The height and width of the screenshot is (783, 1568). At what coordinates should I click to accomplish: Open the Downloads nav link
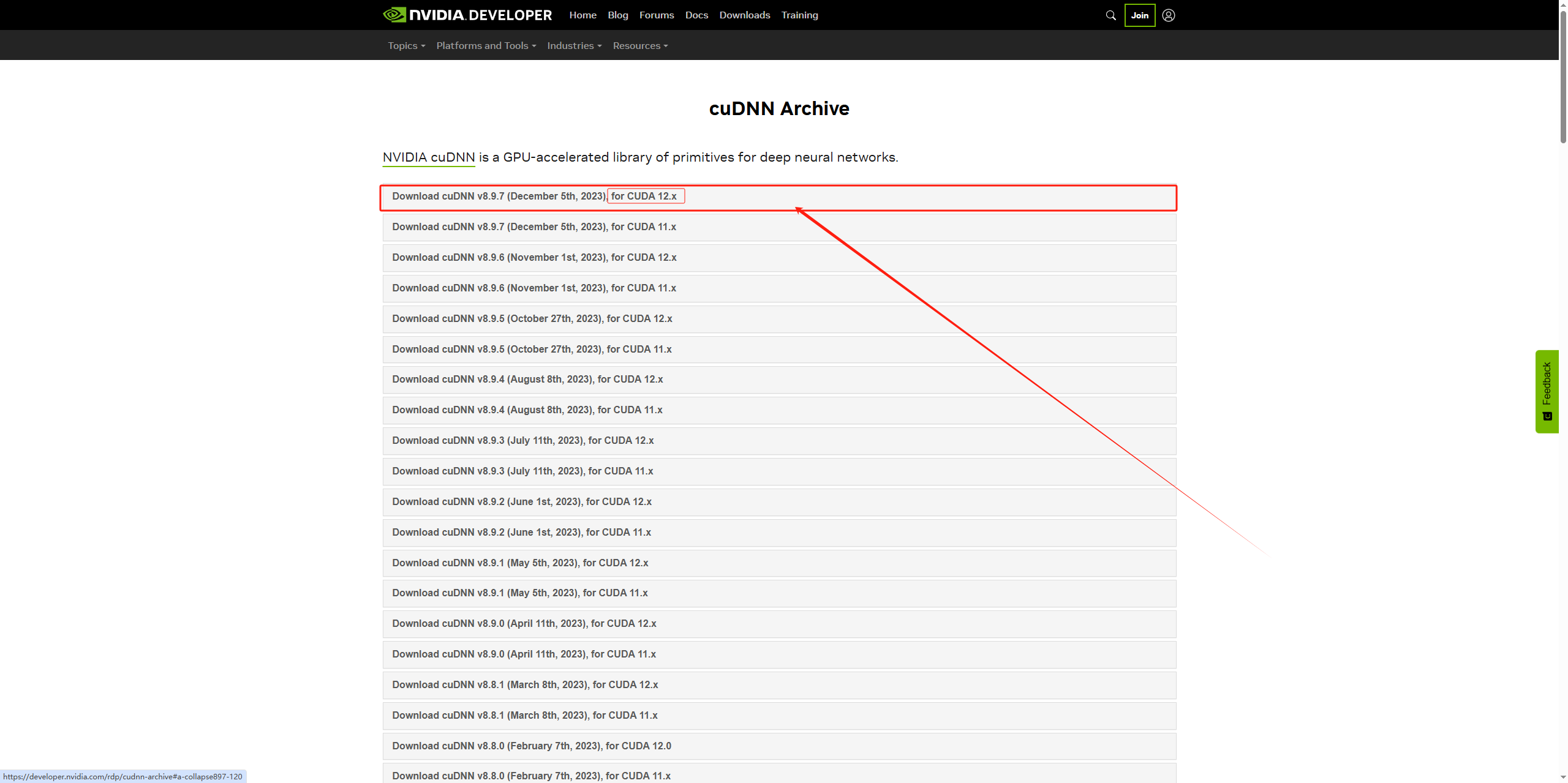tap(745, 15)
